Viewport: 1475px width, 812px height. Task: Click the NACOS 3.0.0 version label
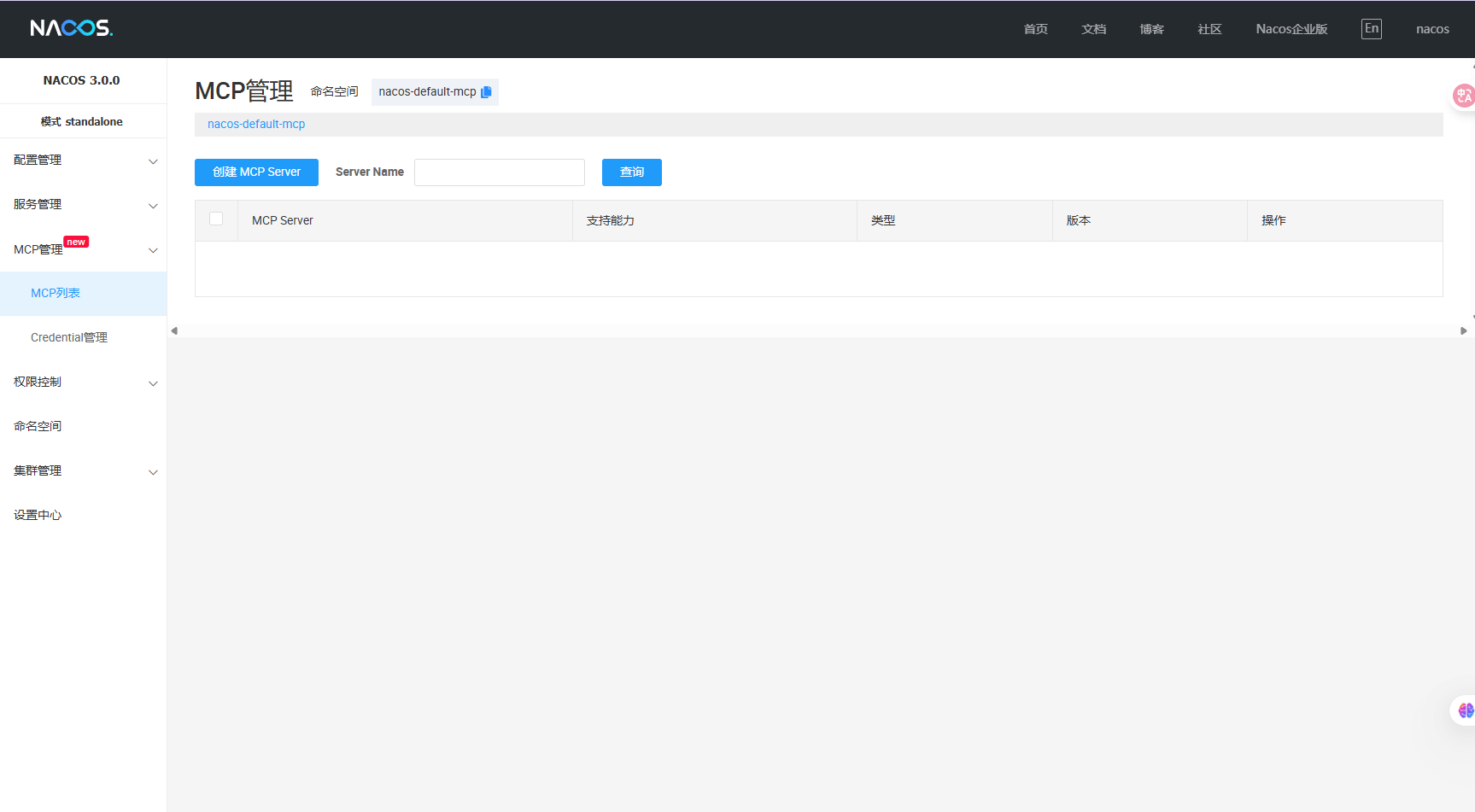point(82,80)
